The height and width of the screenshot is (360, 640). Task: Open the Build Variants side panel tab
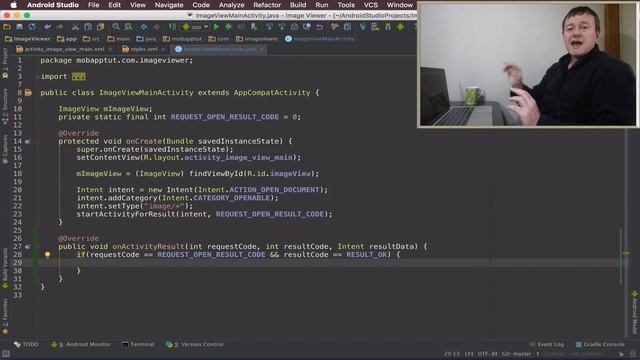5,268
